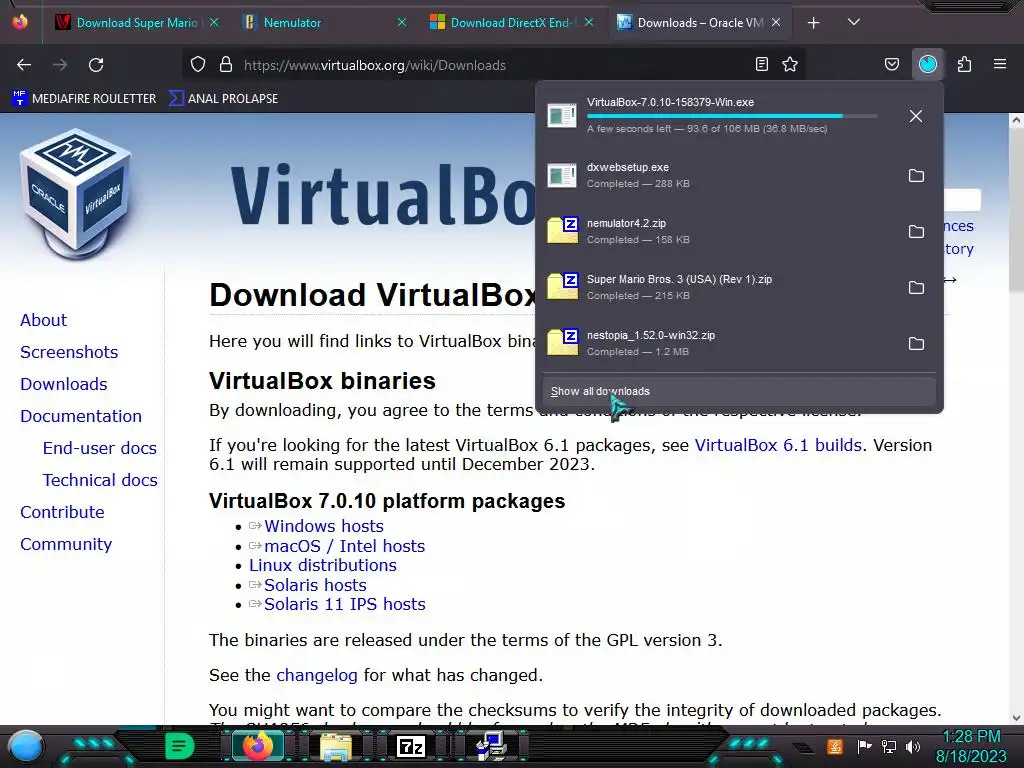Click the taskbar clock showing 1:28 PM
1024x768 pixels.
click(x=971, y=746)
